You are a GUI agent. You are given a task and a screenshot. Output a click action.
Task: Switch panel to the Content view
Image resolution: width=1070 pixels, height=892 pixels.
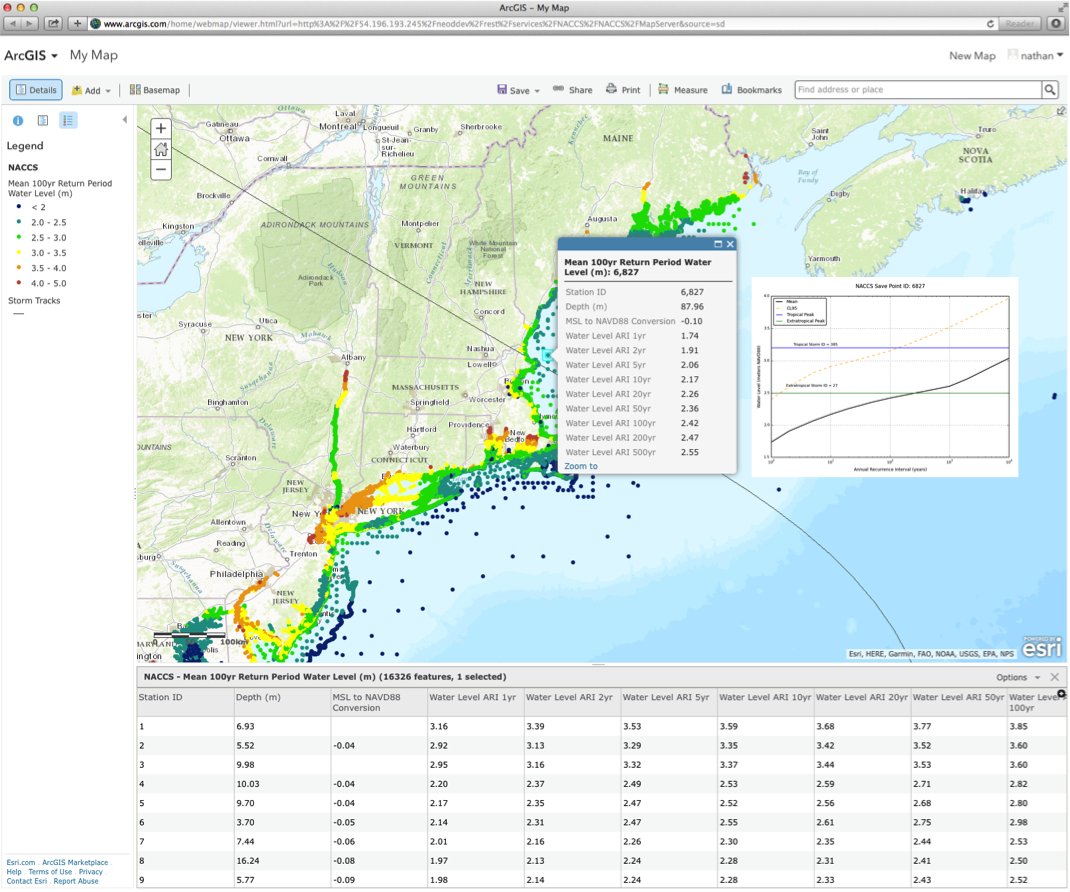[43, 121]
